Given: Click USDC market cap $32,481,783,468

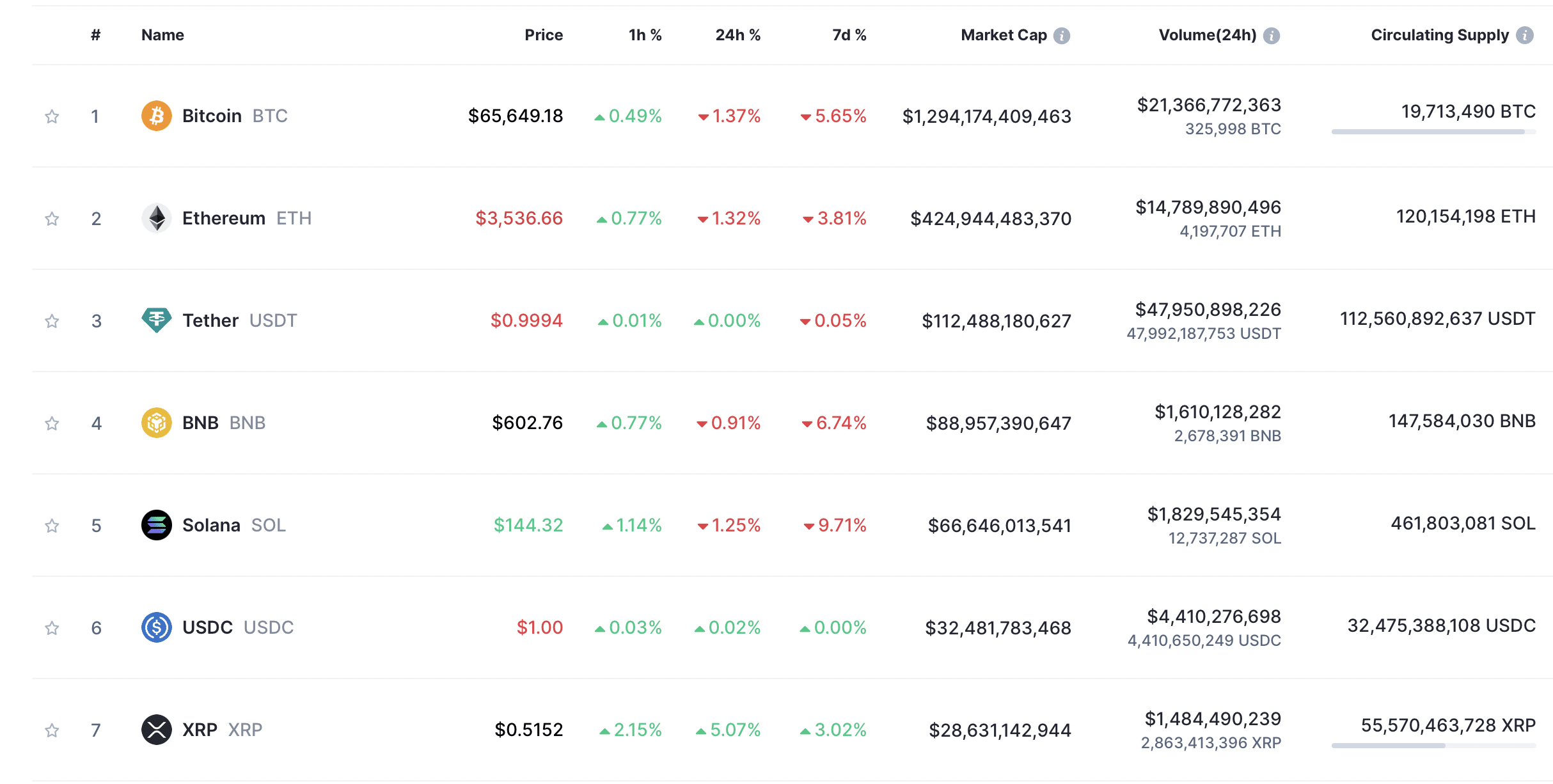Looking at the screenshot, I should [x=998, y=628].
